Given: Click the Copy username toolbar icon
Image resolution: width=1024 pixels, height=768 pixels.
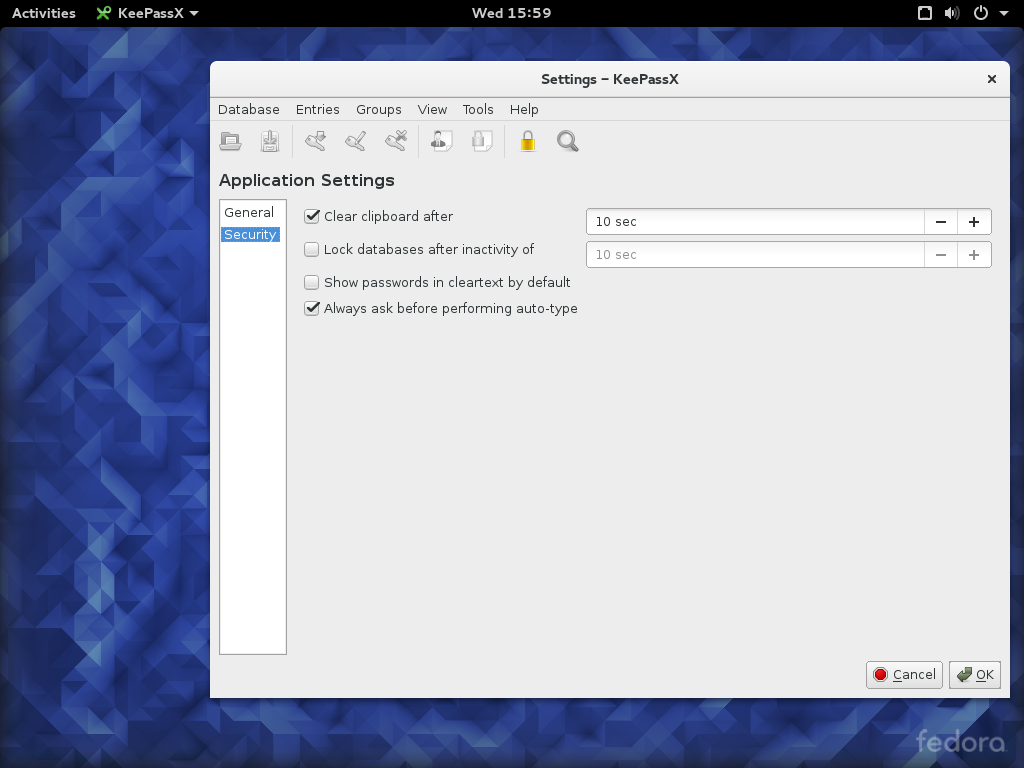Looking at the screenshot, I should point(441,141).
